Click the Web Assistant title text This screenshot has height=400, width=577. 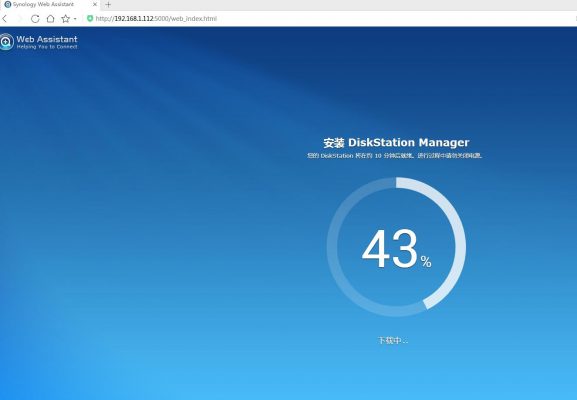(47, 39)
